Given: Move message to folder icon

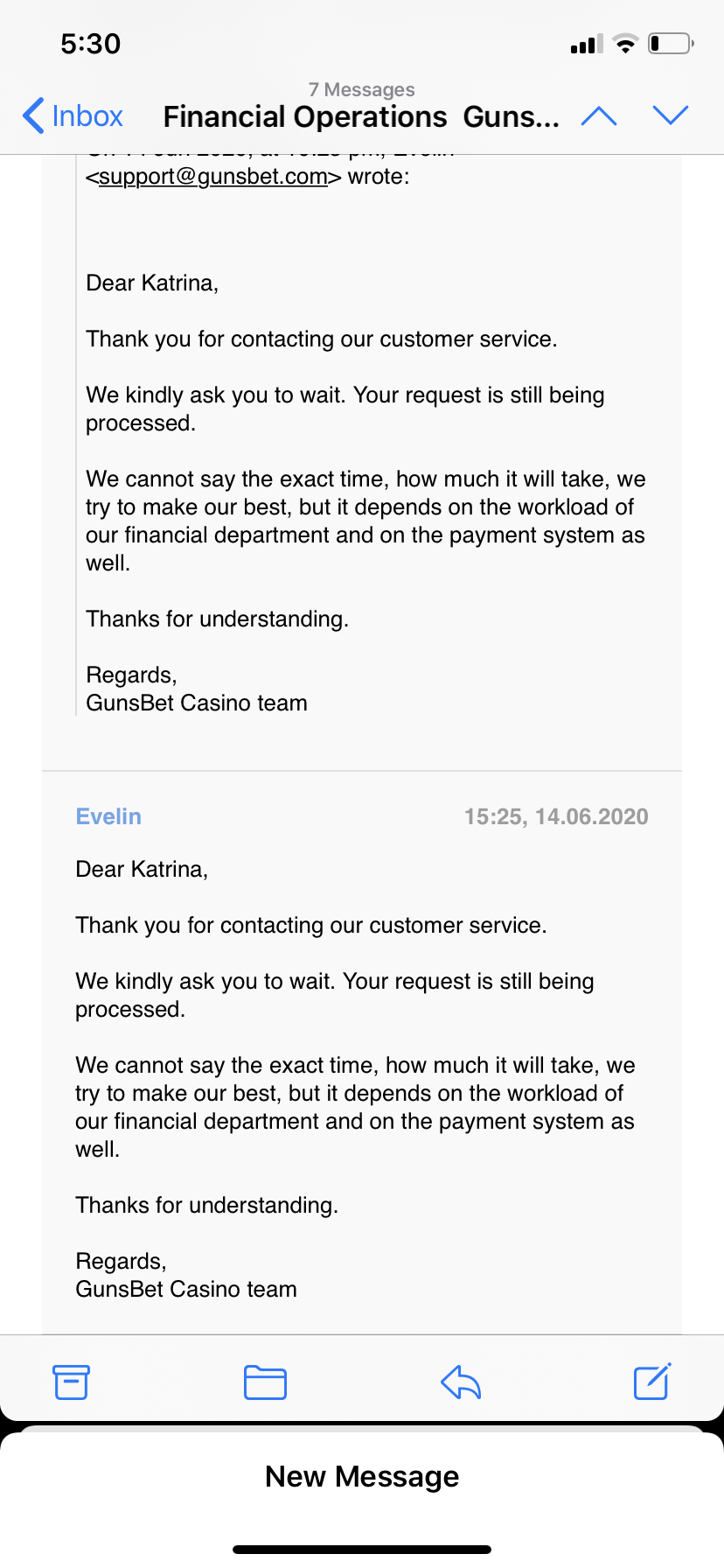Looking at the screenshot, I should click(265, 1382).
